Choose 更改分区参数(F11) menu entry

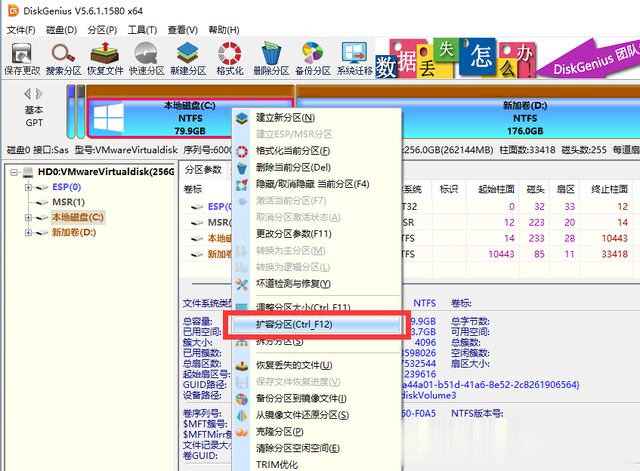(317, 234)
